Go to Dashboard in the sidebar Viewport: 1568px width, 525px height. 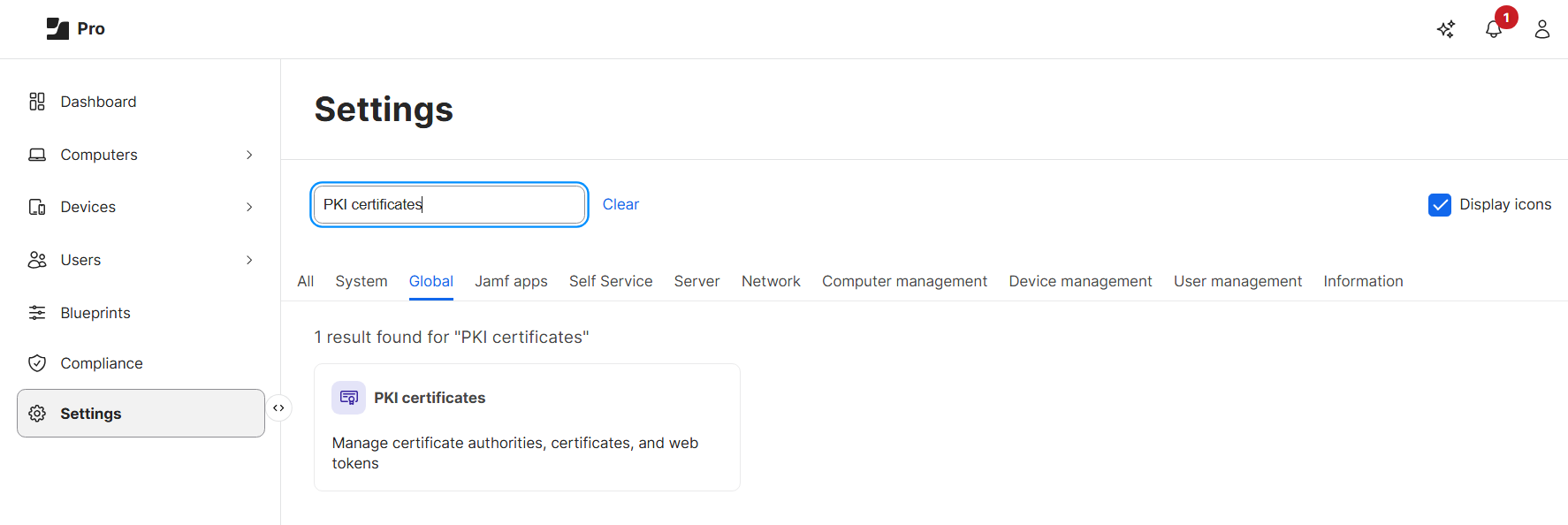pos(98,102)
